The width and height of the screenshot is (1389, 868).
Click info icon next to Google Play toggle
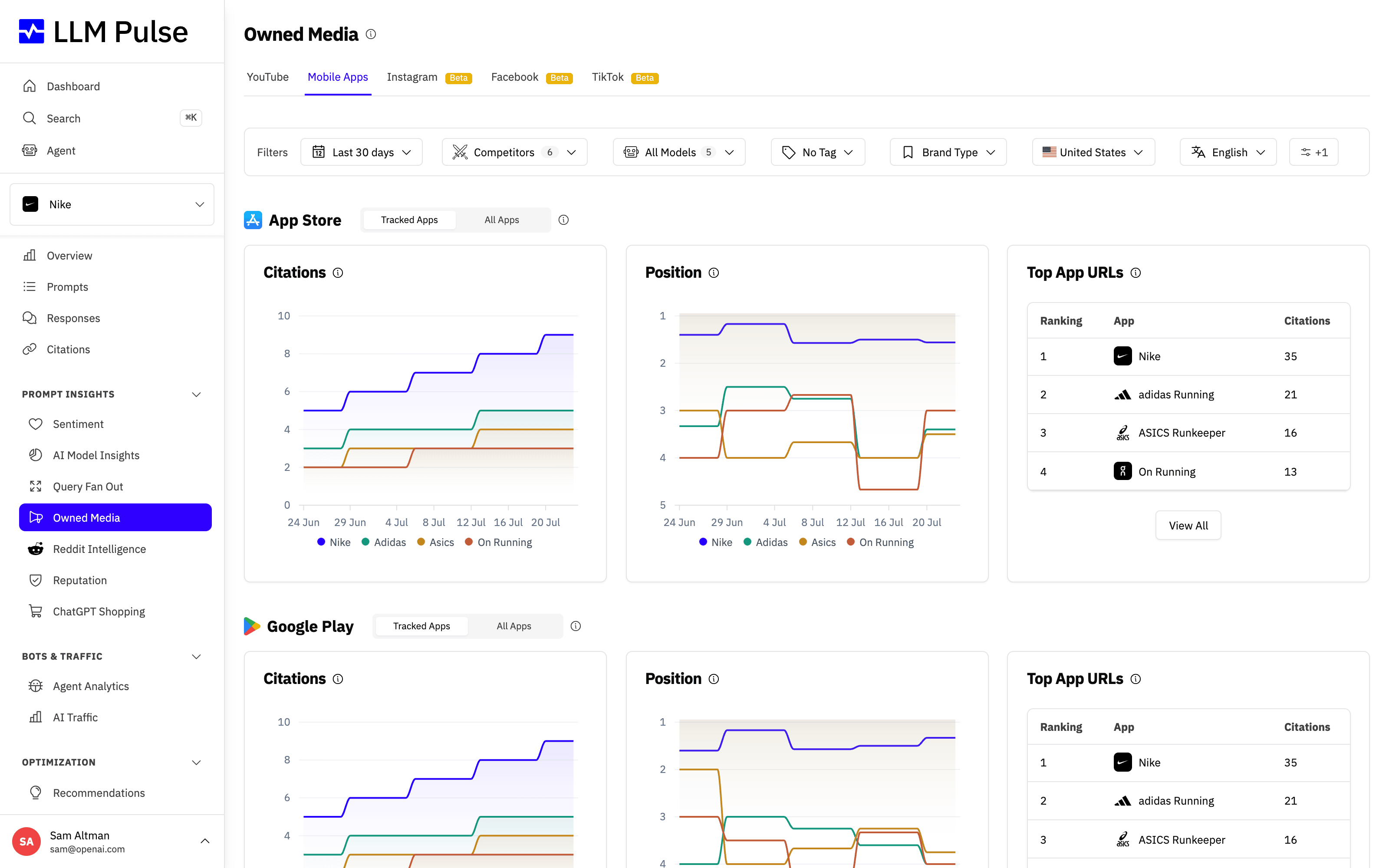pyautogui.click(x=576, y=626)
